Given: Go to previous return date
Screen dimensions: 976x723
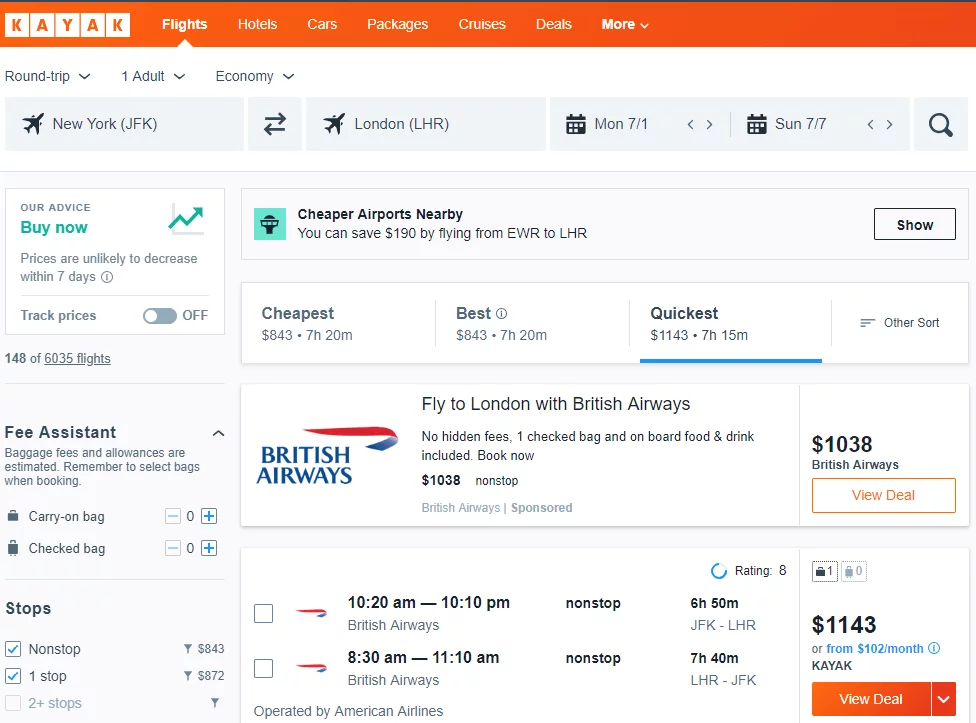Looking at the screenshot, I should [871, 124].
